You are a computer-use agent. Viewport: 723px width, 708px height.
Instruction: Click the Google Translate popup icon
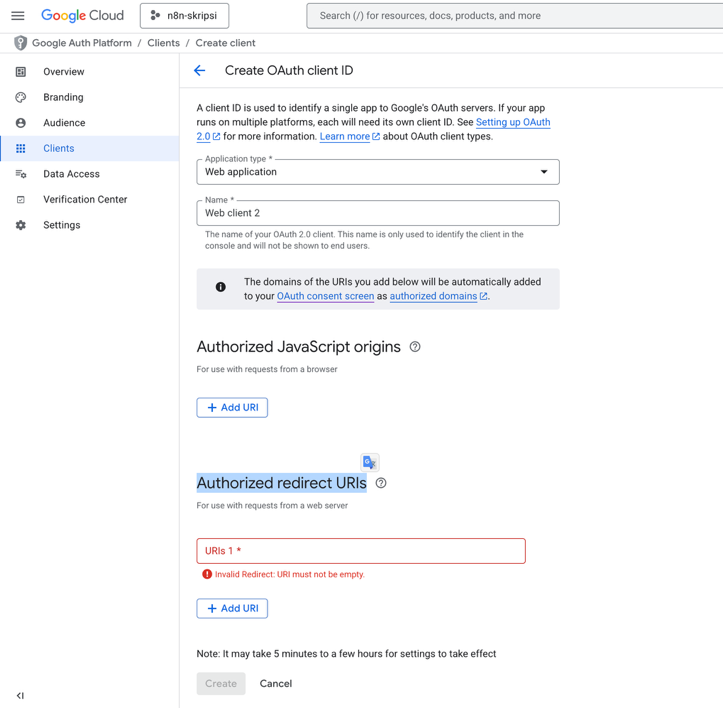click(x=370, y=462)
